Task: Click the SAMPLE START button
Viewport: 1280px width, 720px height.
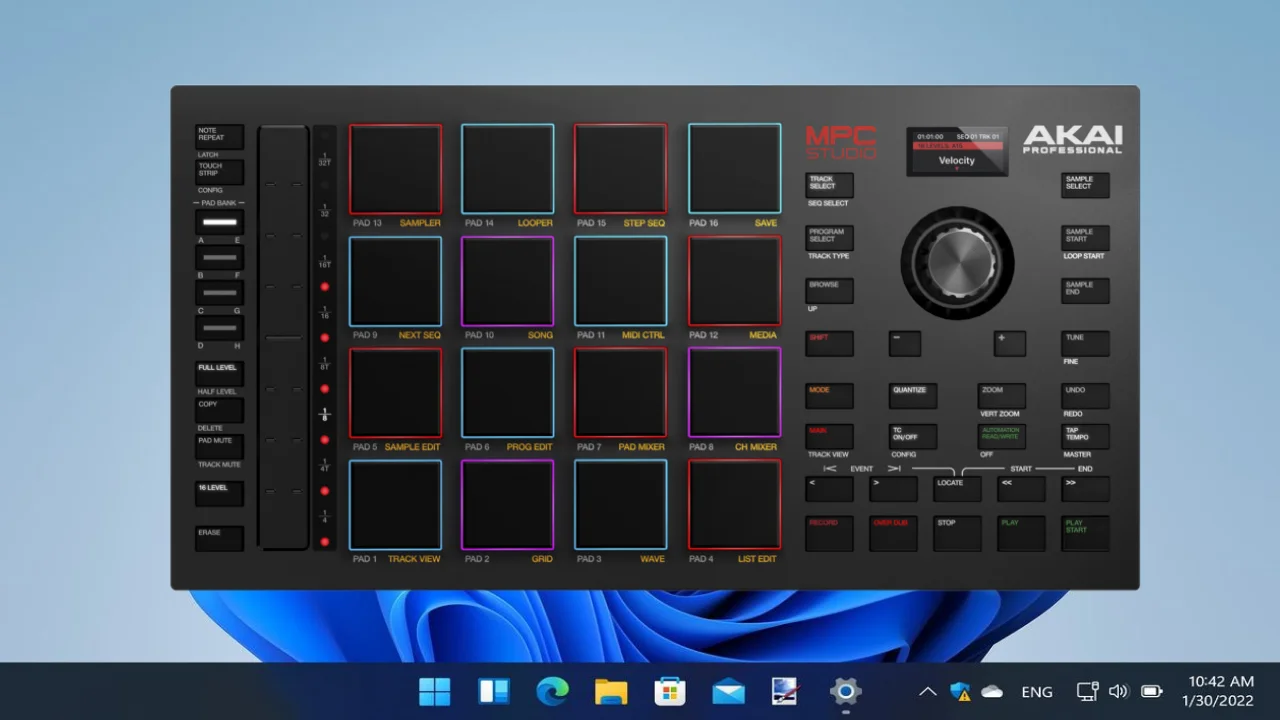Action: pos(1086,238)
